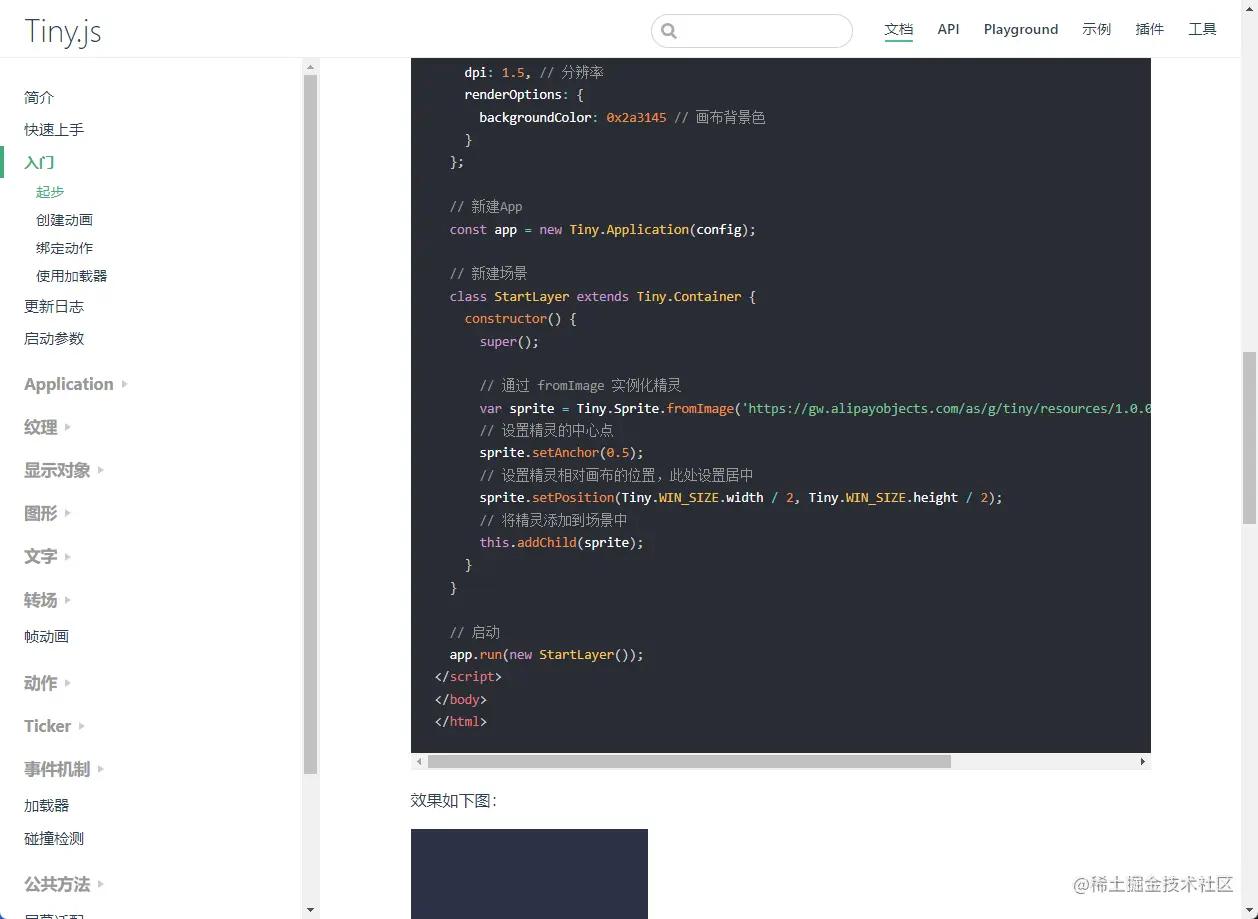1258x919 pixels.
Task: Open the API nav tab
Action: coord(949,29)
